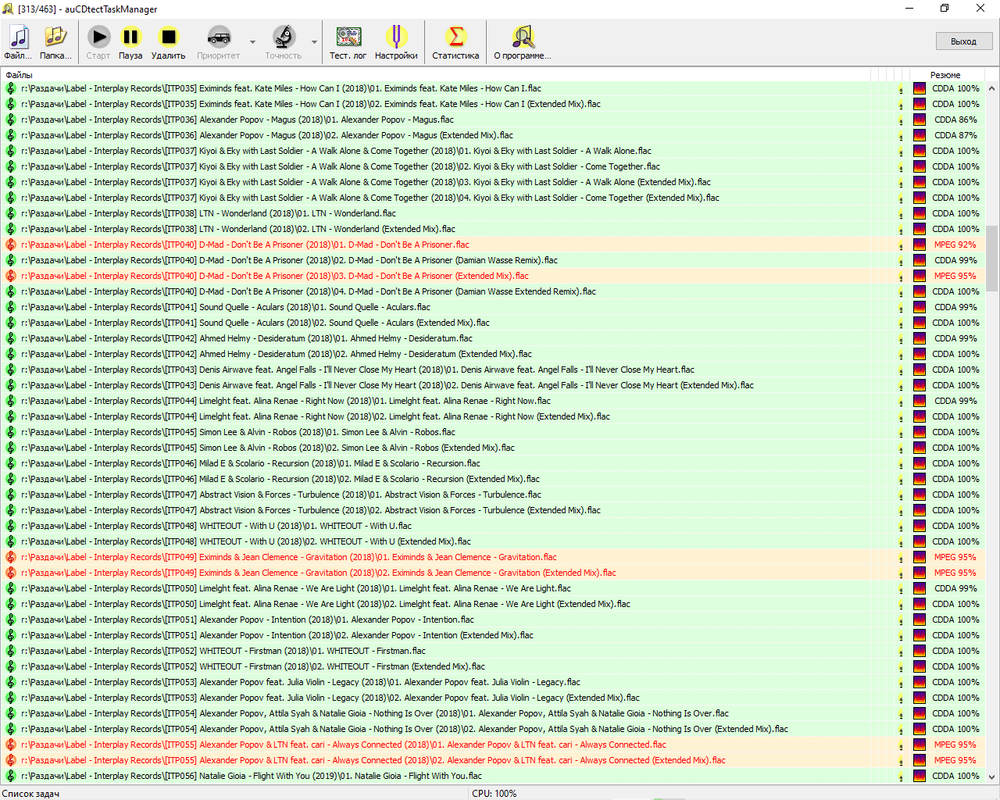Click the auCDtectTaskManager title bar icon
Viewport: 1000px width, 800px height.
[8, 9]
